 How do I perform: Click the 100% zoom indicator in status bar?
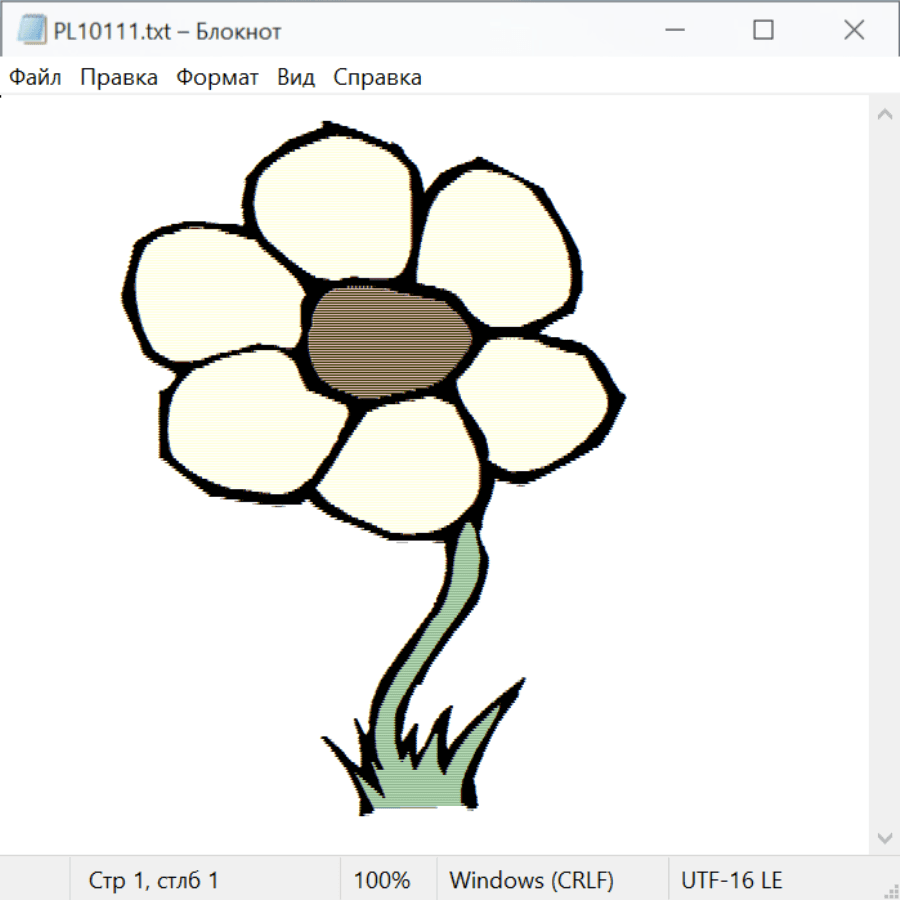pyautogui.click(x=382, y=880)
